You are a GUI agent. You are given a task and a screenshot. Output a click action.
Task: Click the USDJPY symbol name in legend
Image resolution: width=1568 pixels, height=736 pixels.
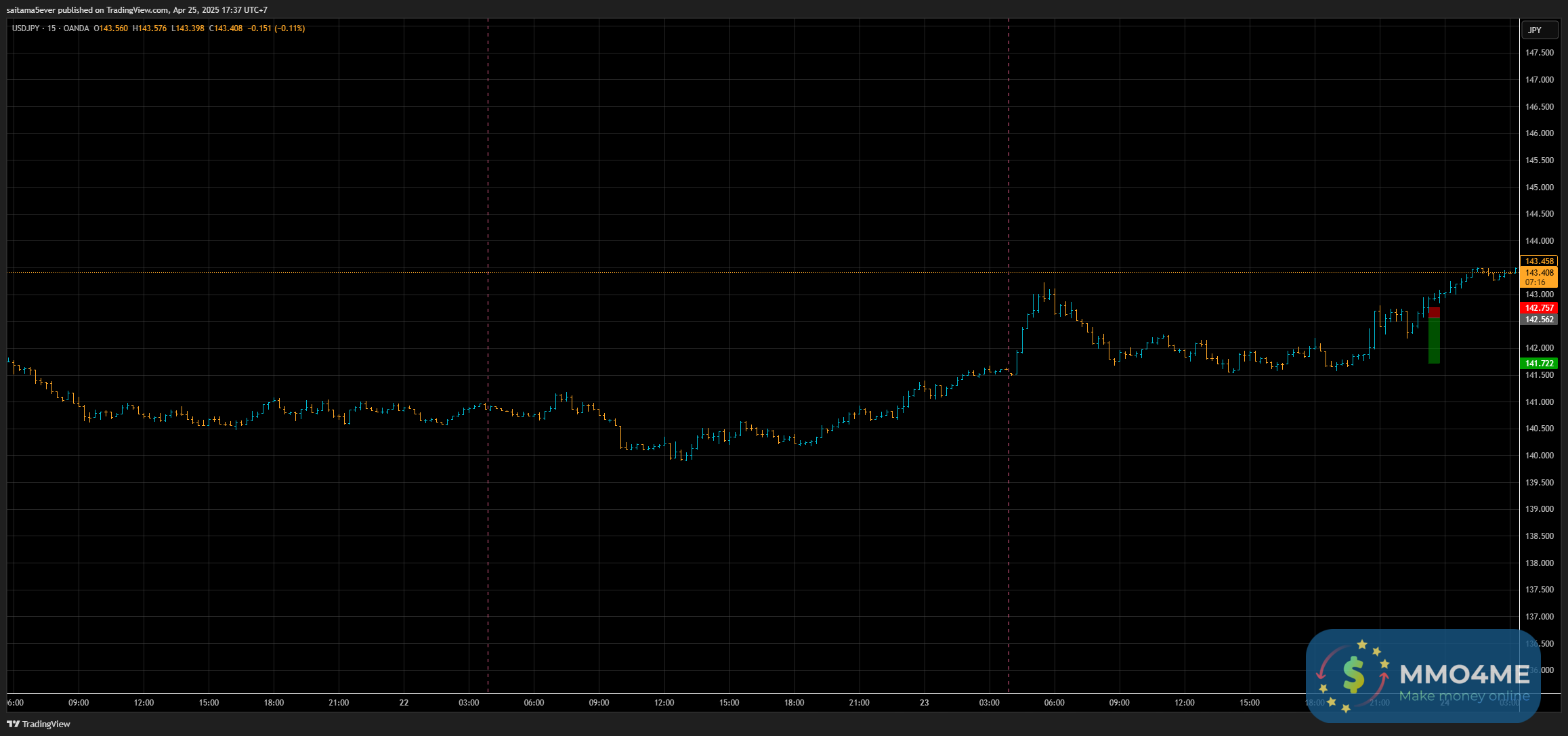26,28
